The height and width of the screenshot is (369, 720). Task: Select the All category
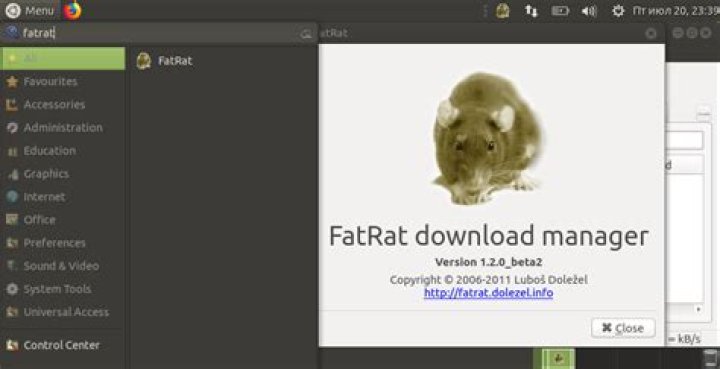click(62, 58)
